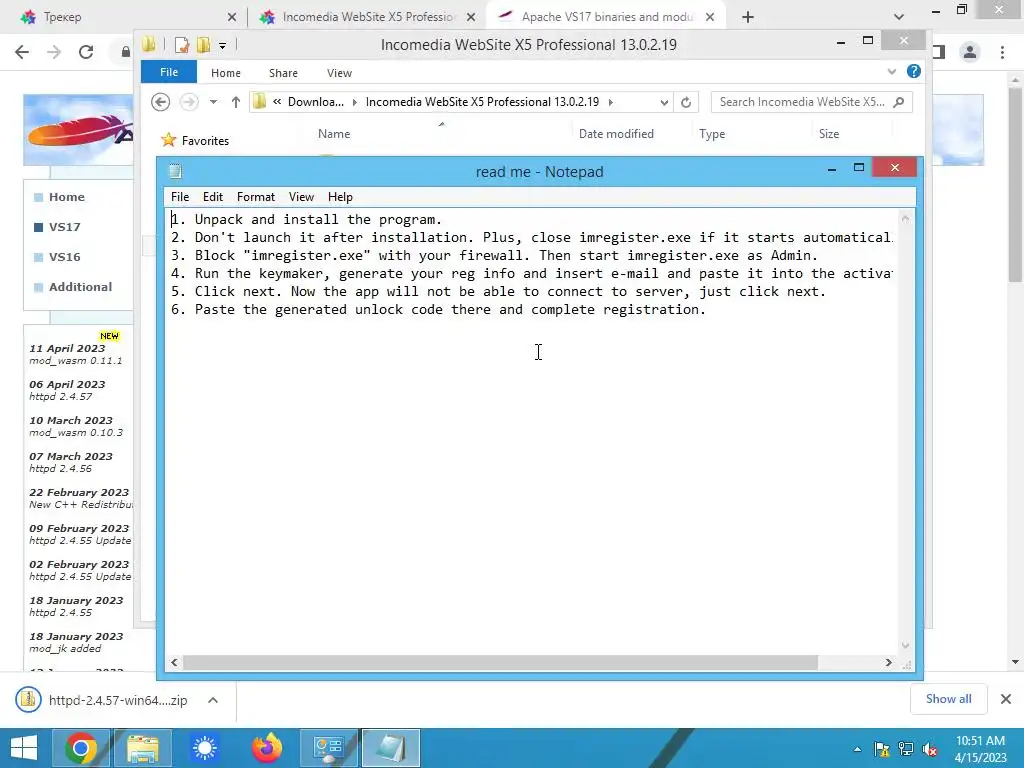The image size is (1024, 768).
Task: Open Notepad Edit menu
Action: [x=212, y=197]
